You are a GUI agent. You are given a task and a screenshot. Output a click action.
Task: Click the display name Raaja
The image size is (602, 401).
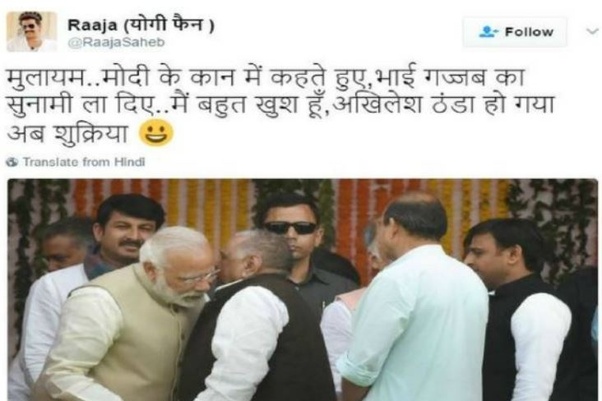click(92, 26)
